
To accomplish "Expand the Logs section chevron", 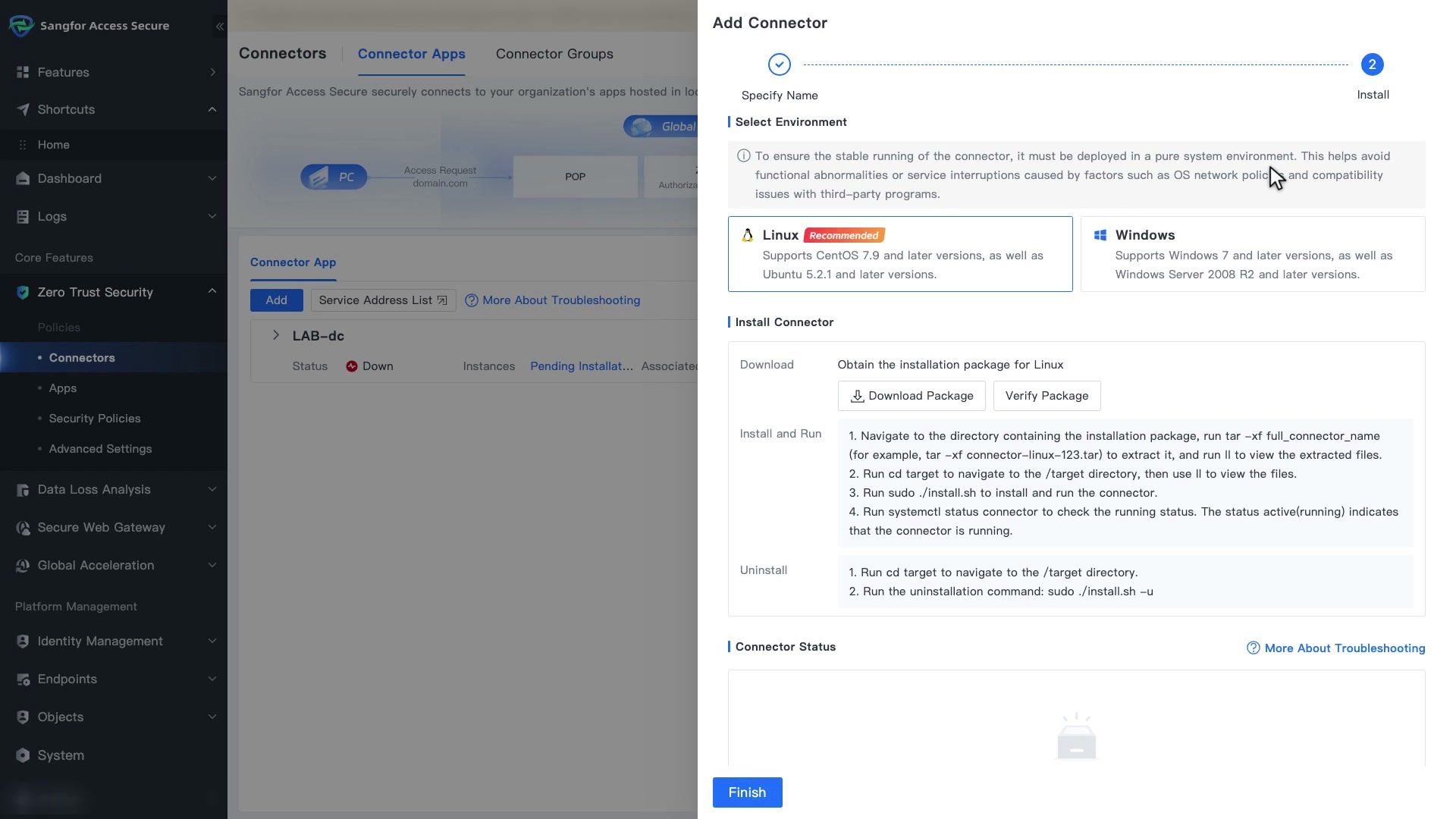I will (212, 217).
